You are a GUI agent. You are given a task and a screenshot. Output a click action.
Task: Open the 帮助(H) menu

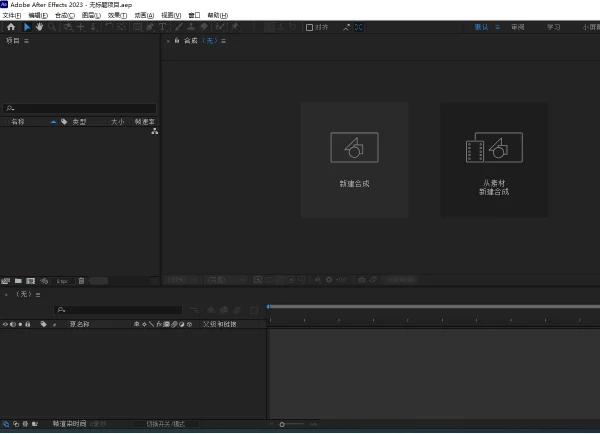(x=217, y=15)
